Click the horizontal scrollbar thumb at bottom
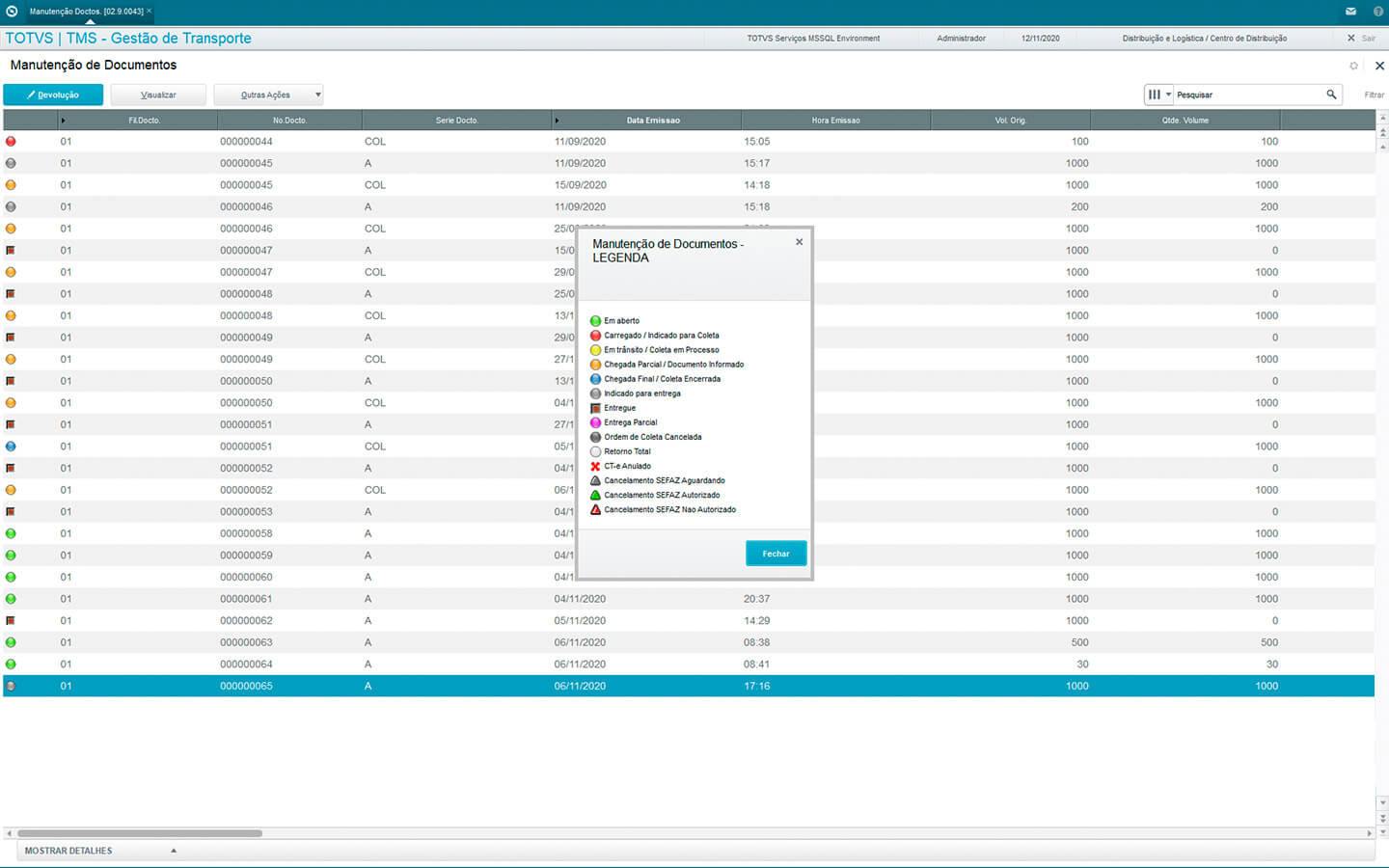1389x868 pixels. pos(140,833)
